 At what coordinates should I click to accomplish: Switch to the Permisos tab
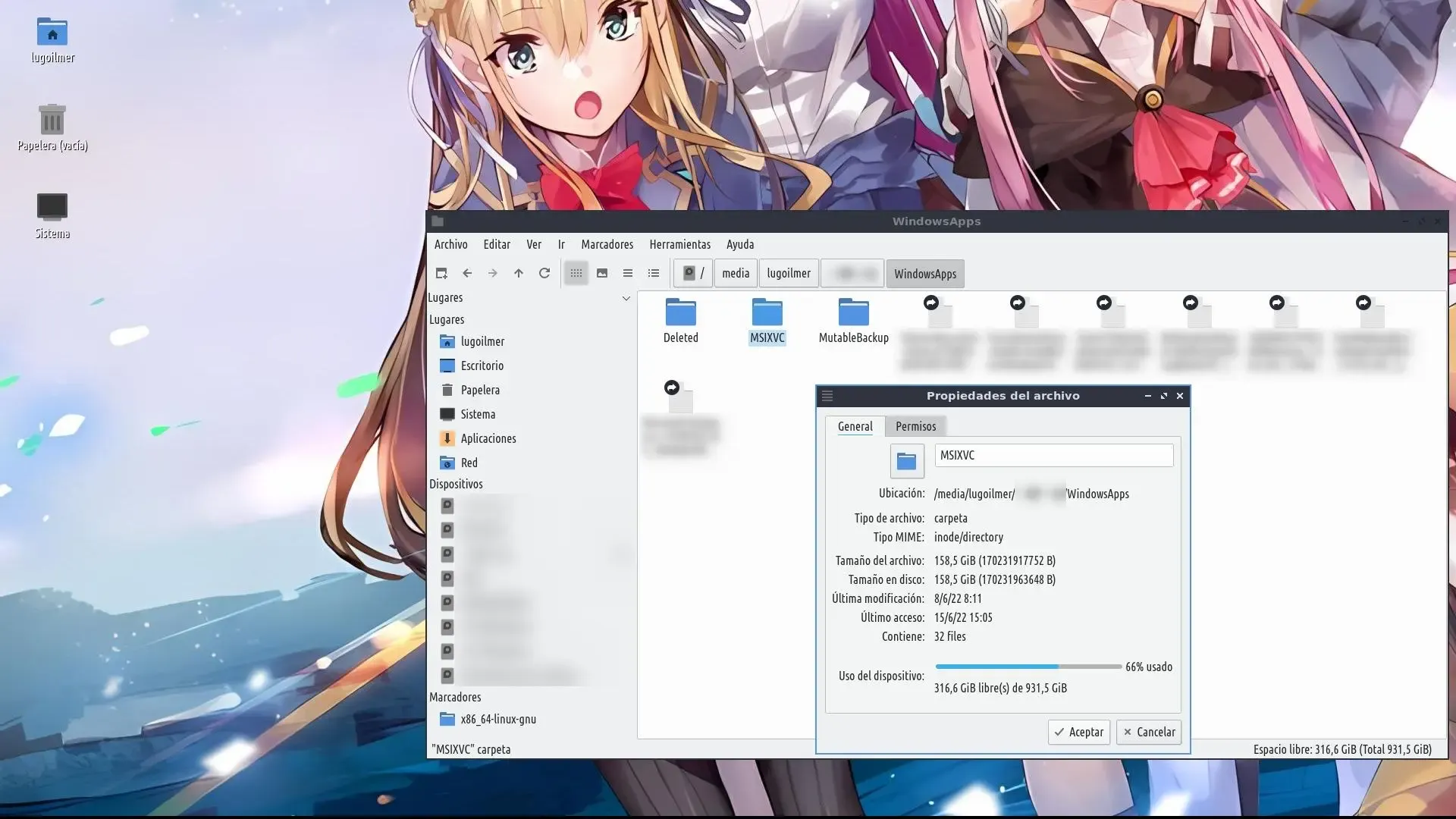tap(915, 426)
